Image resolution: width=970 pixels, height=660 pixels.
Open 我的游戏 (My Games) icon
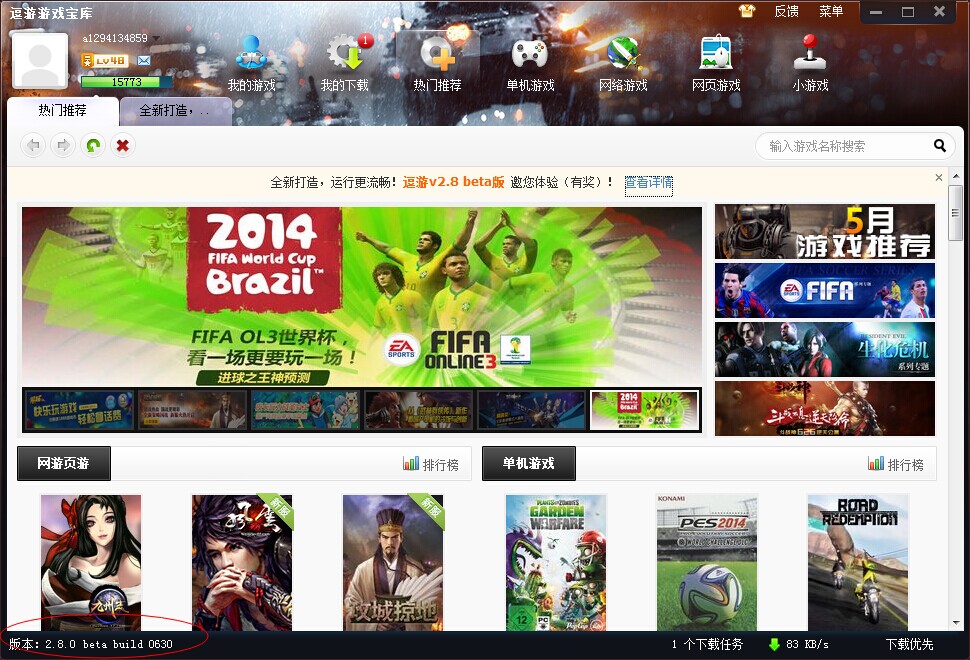[251, 53]
